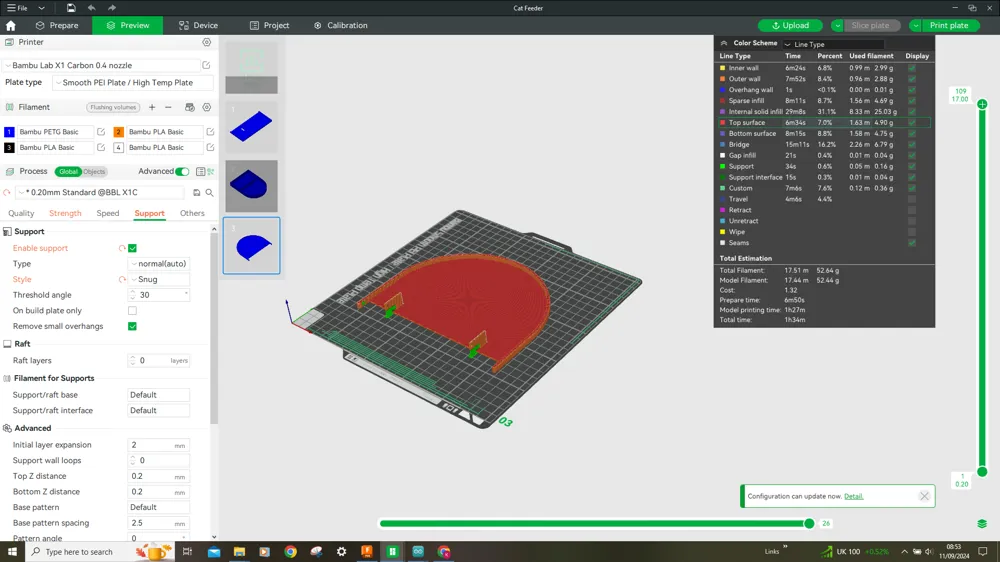
Task: Edit filament 1 Bambu PETG Basic preset
Action: coord(101,131)
